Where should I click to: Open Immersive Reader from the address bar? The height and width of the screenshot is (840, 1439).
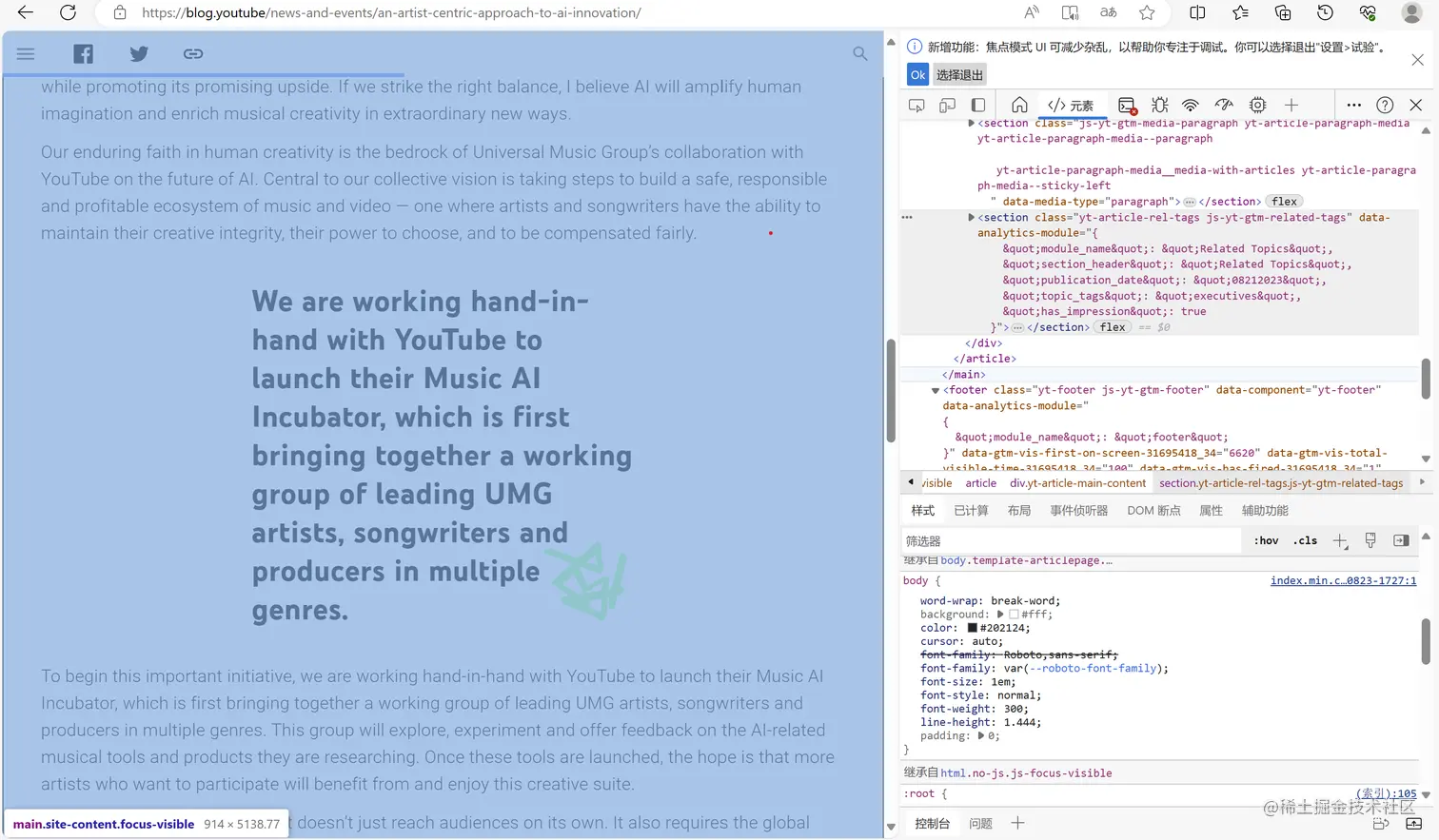coord(1070,12)
